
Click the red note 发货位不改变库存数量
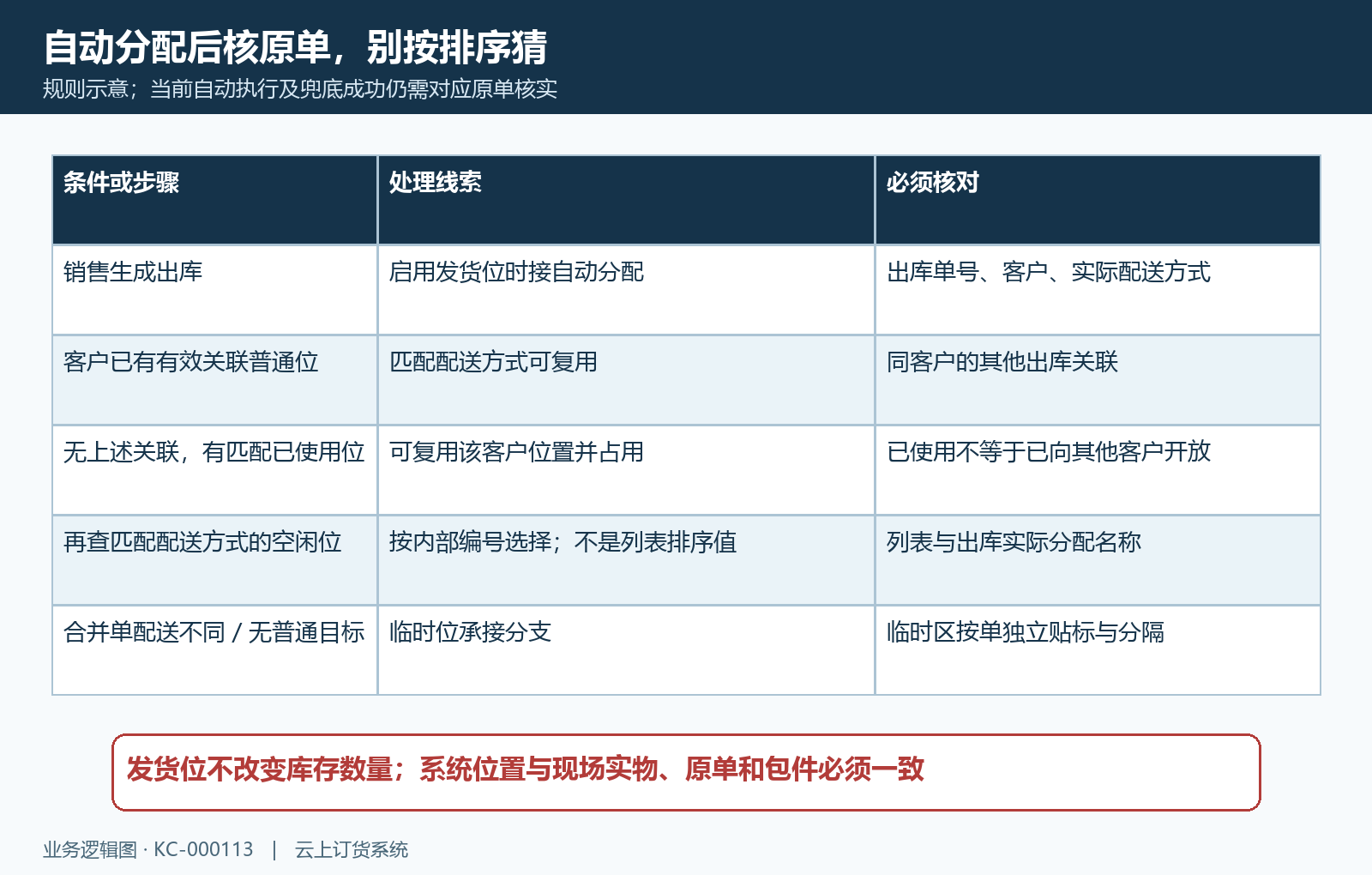pyautogui.click(x=686, y=772)
